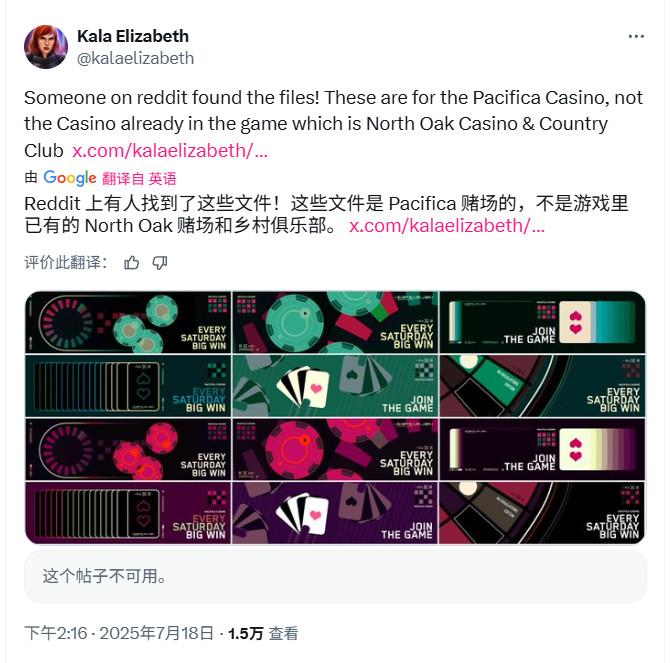Open large teal poker chip banner
The height and width of the screenshot is (663, 670).
coord(335,323)
